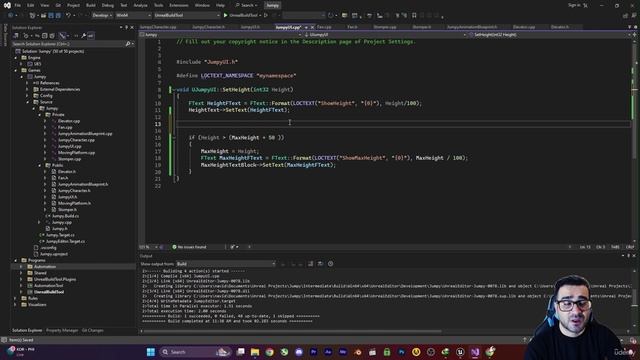Open the UnrealBuildTool startup project dropdown

(187, 15)
